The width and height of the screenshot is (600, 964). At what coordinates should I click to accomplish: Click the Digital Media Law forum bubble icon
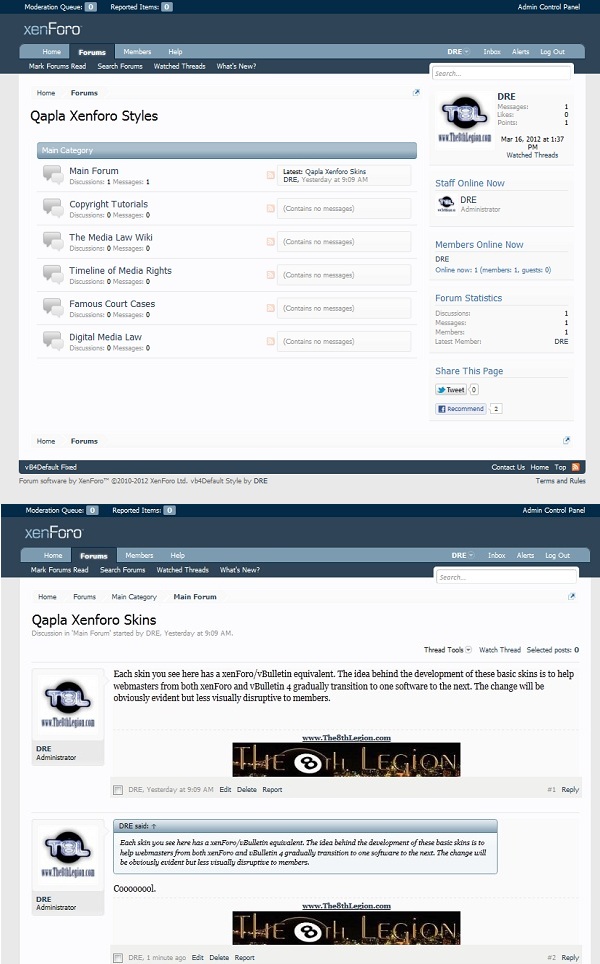pyautogui.click(x=52, y=341)
